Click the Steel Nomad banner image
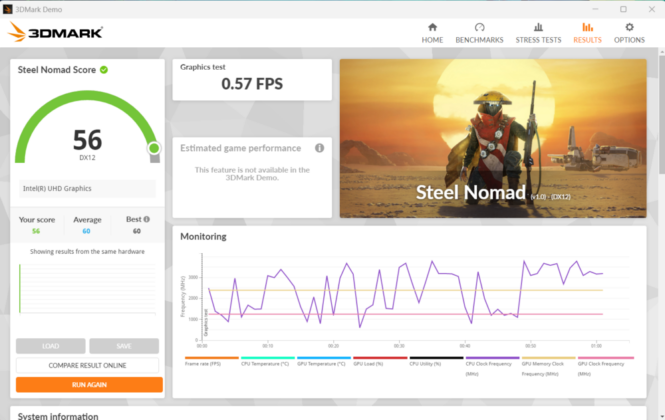Image resolution: width=665 pixels, height=420 pixels. point(493,138)
